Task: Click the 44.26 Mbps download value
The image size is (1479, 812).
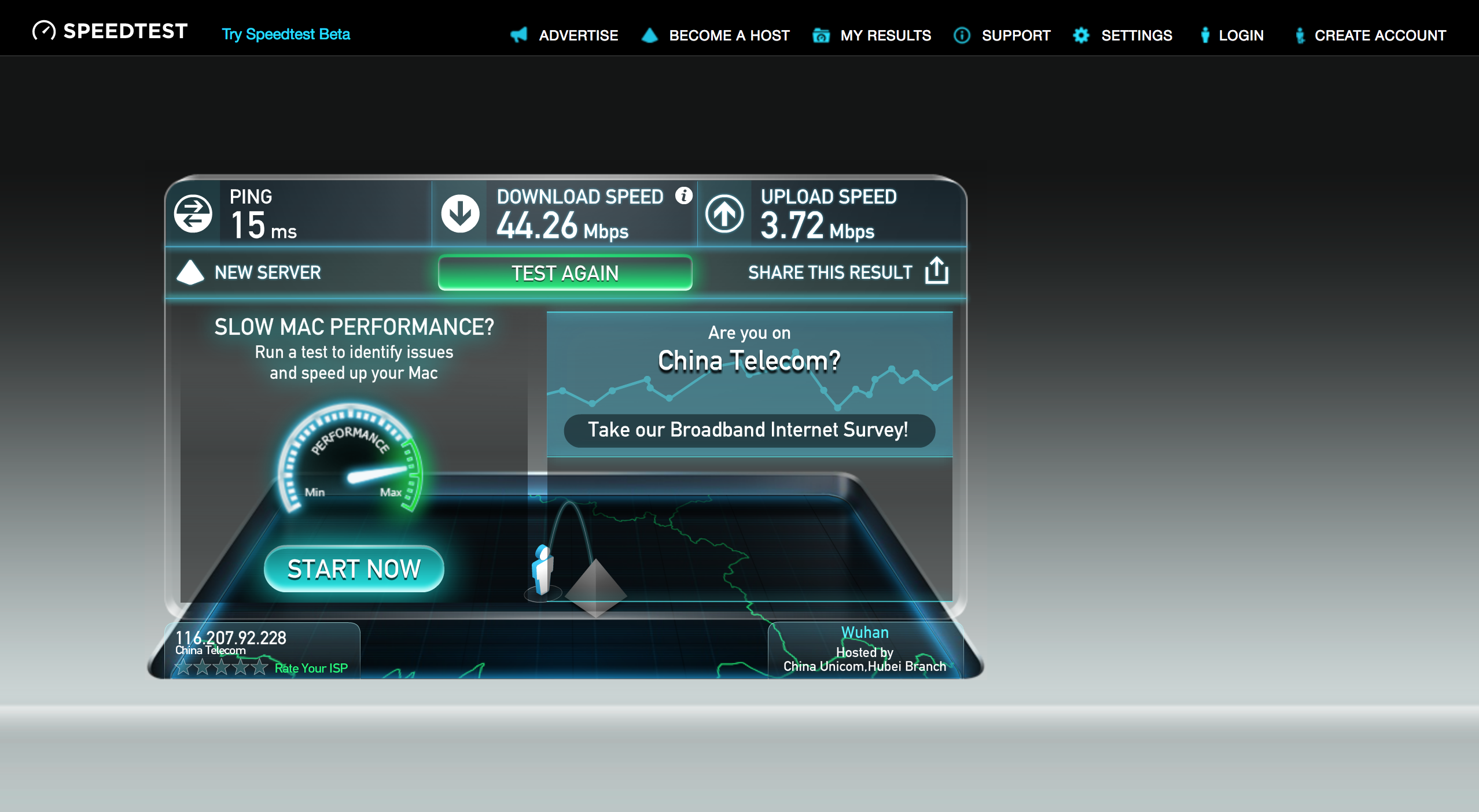Action: [562, 226]
